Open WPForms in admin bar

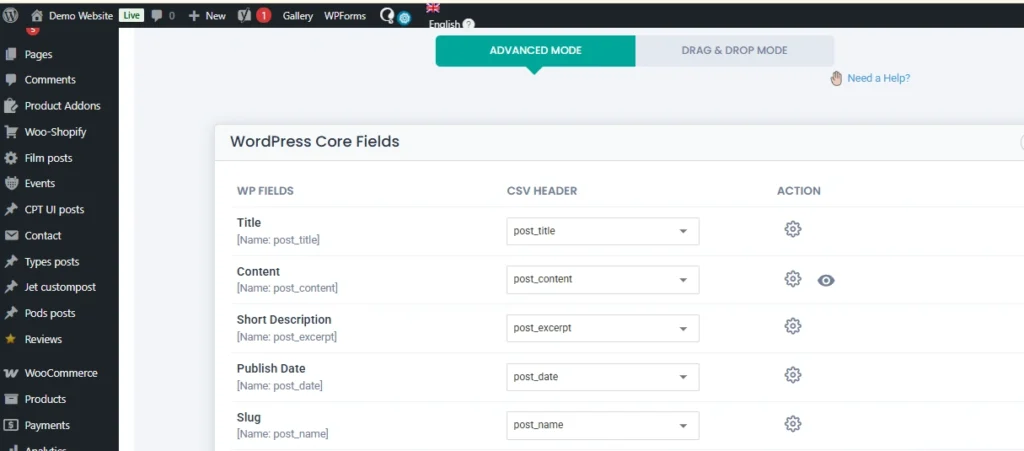point(345,16)
